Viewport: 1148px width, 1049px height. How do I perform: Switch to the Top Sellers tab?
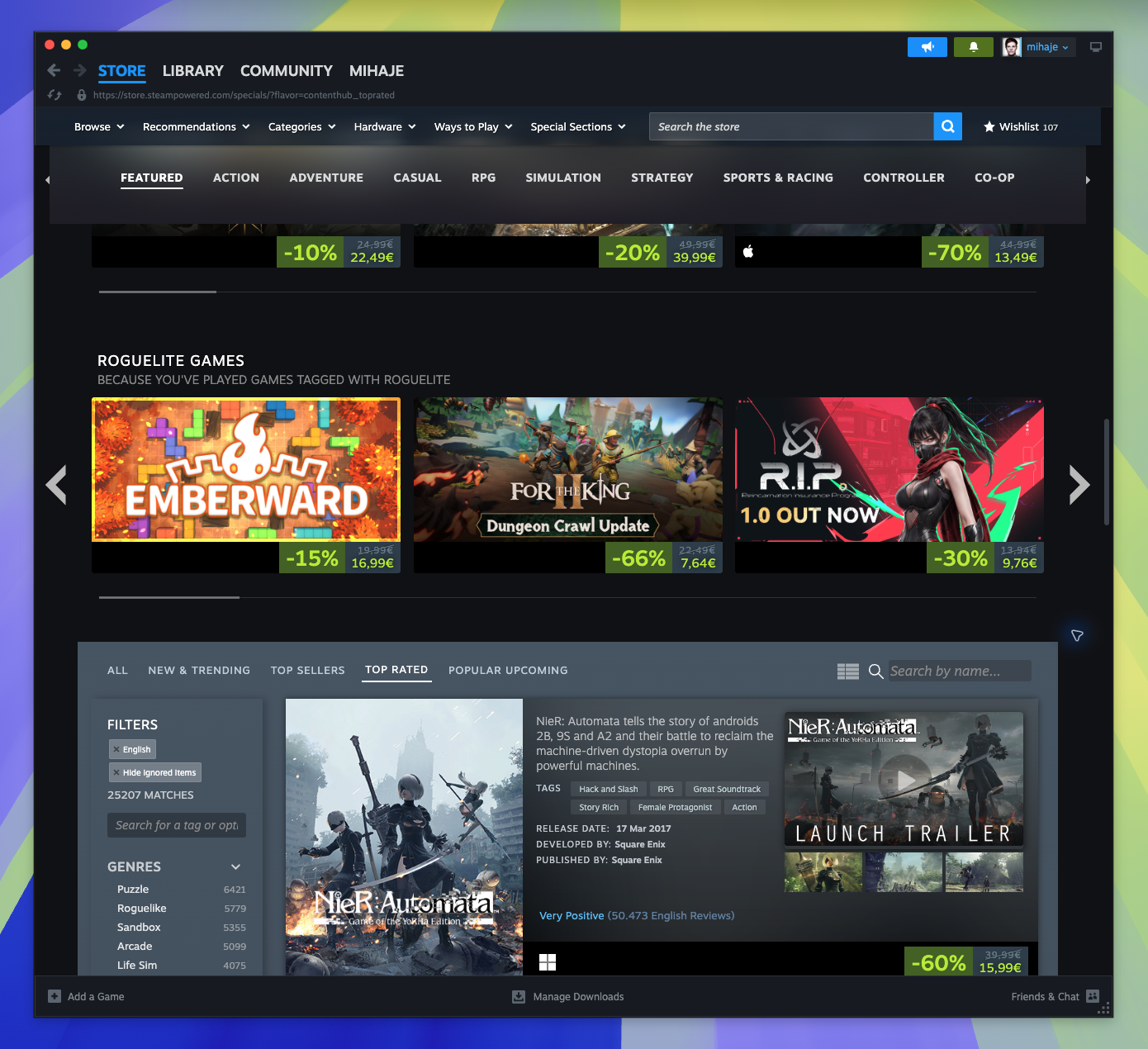[x=308, y=670]
